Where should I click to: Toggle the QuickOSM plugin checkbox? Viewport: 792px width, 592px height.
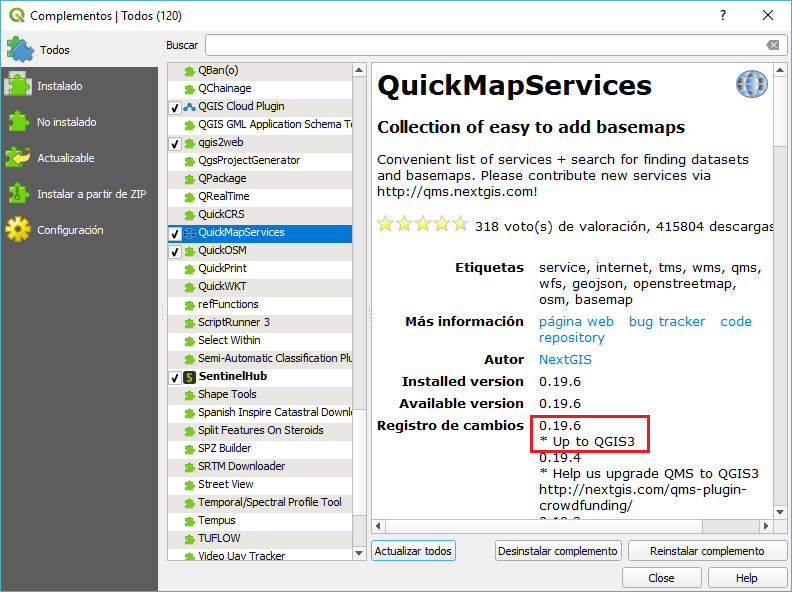175,252
